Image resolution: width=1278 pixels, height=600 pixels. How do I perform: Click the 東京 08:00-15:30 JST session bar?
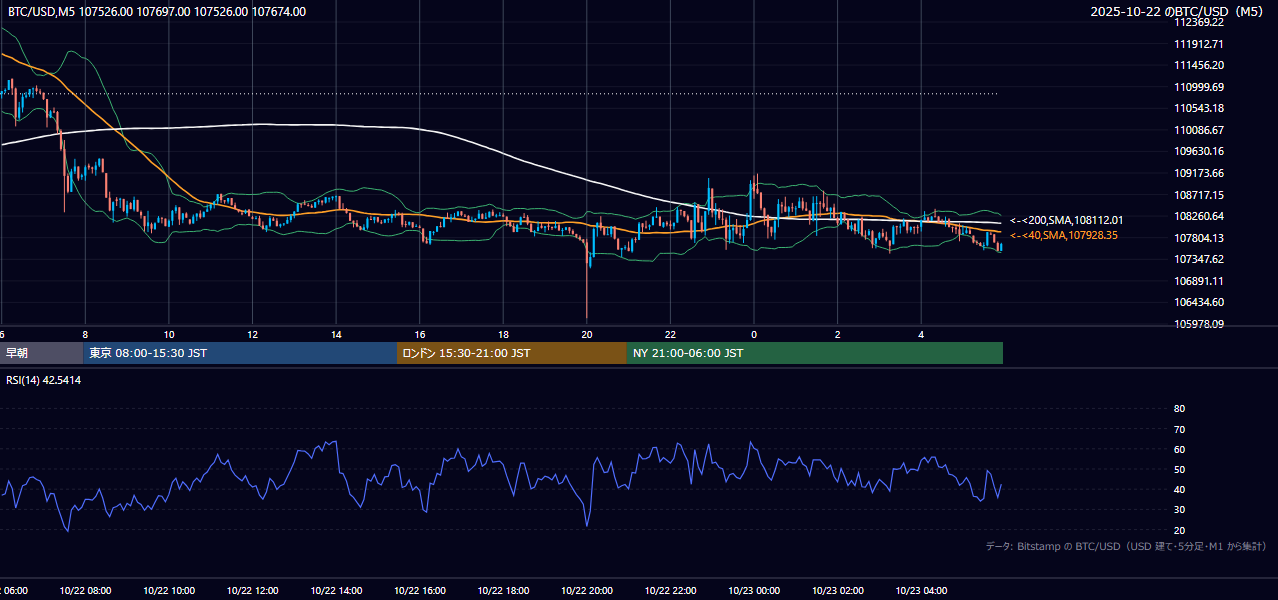[240, 353]
